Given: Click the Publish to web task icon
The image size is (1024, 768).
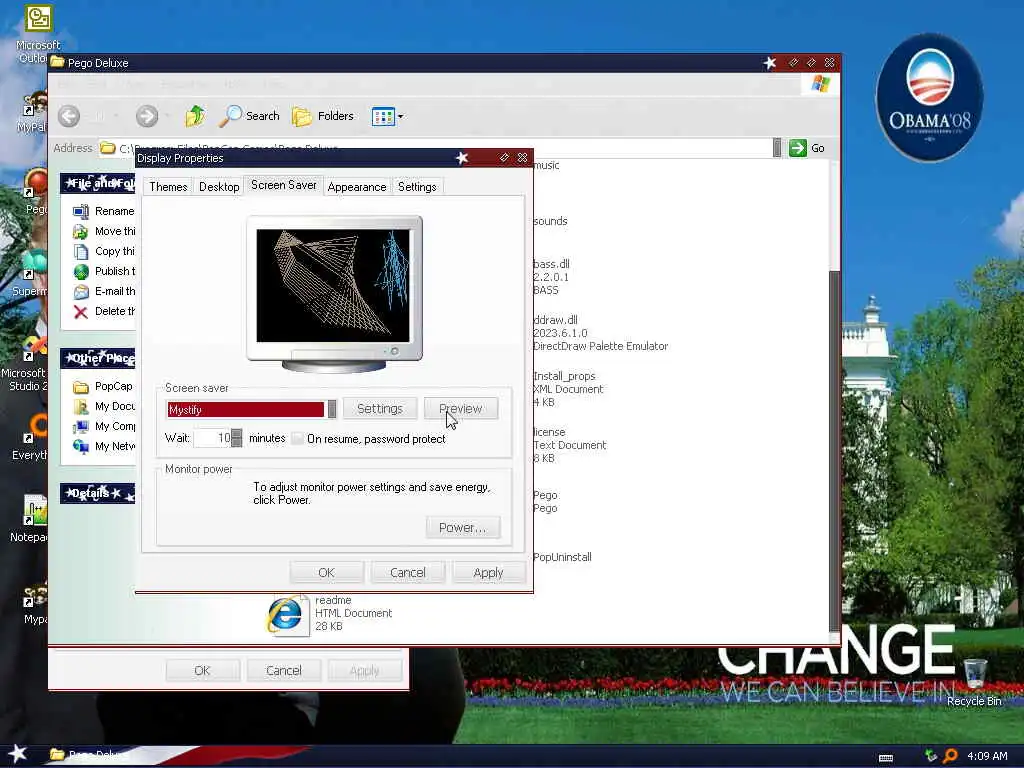Looking at the screenshot, I should click(x=80, y=272).
